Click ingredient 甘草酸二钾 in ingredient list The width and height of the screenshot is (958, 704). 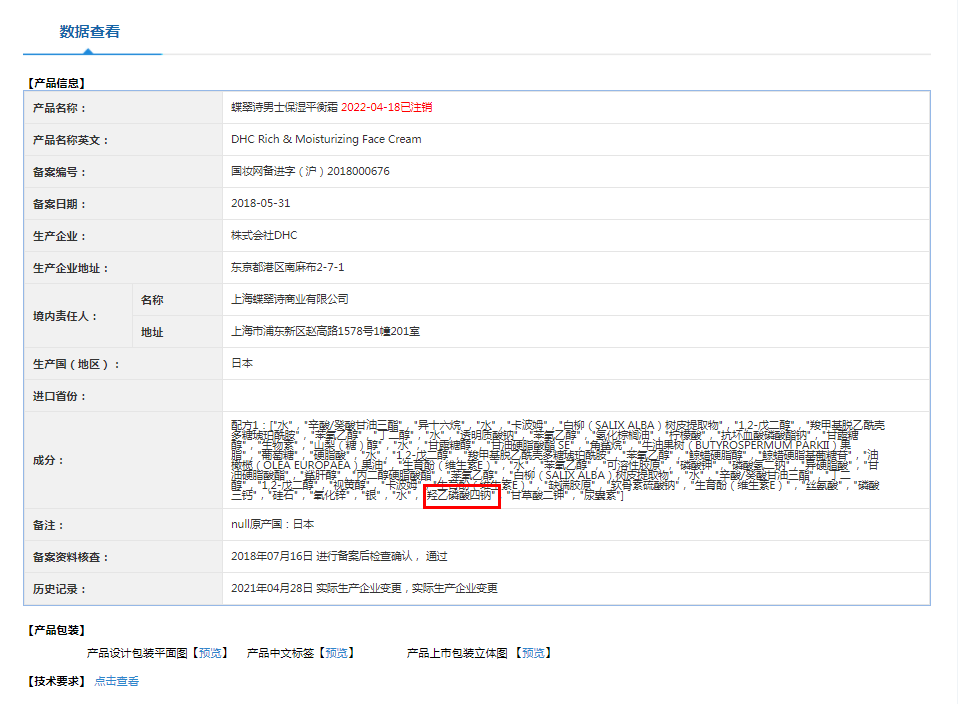[x=537, y=495]
